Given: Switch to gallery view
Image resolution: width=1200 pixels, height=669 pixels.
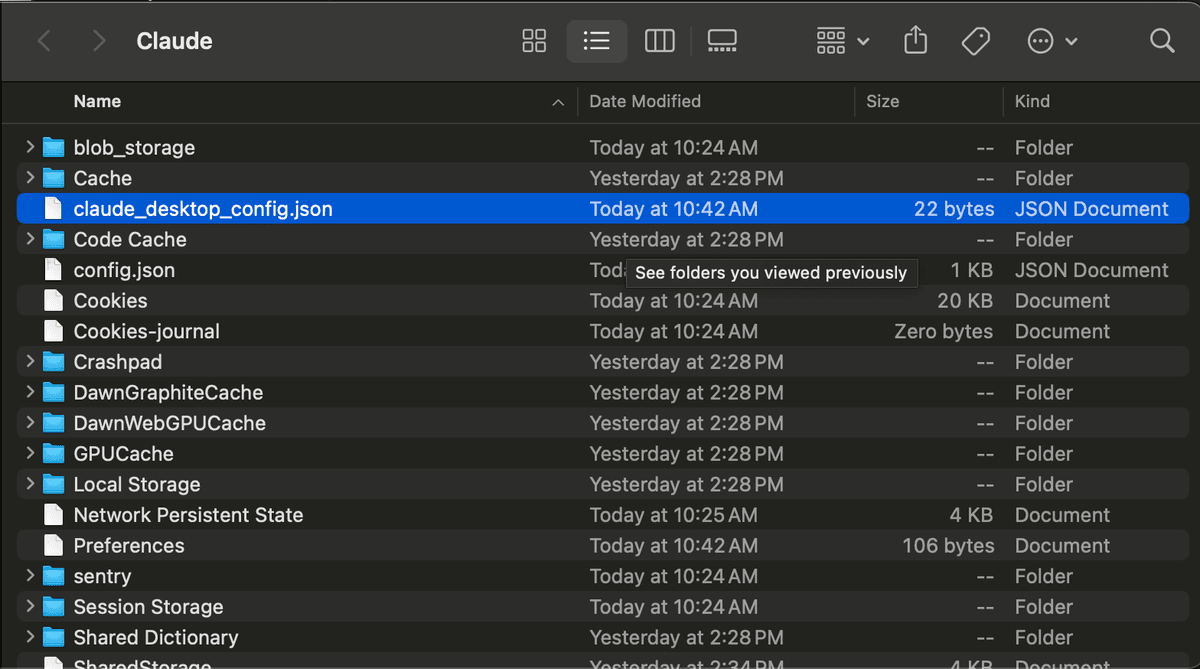Looking at the screenshot, I should [x=722, y=41].
